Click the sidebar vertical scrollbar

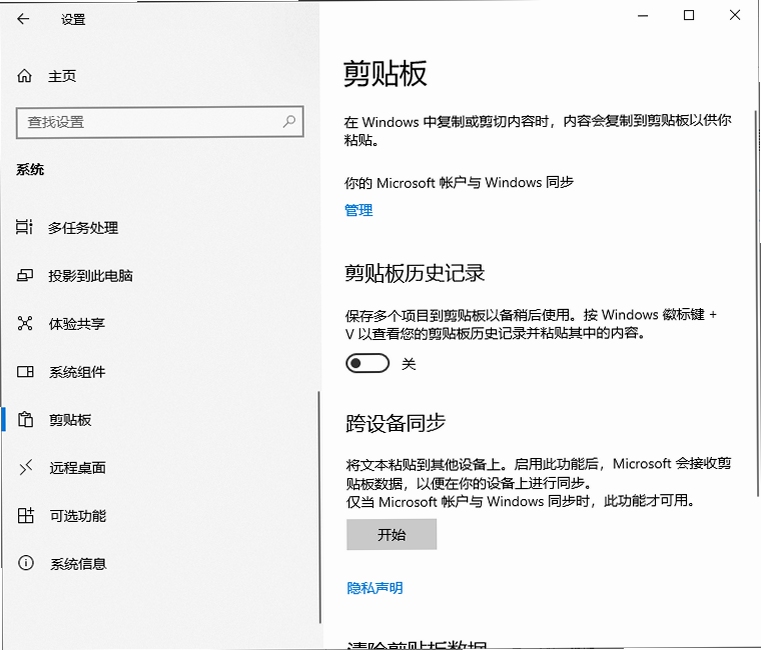tap(319, 507)
